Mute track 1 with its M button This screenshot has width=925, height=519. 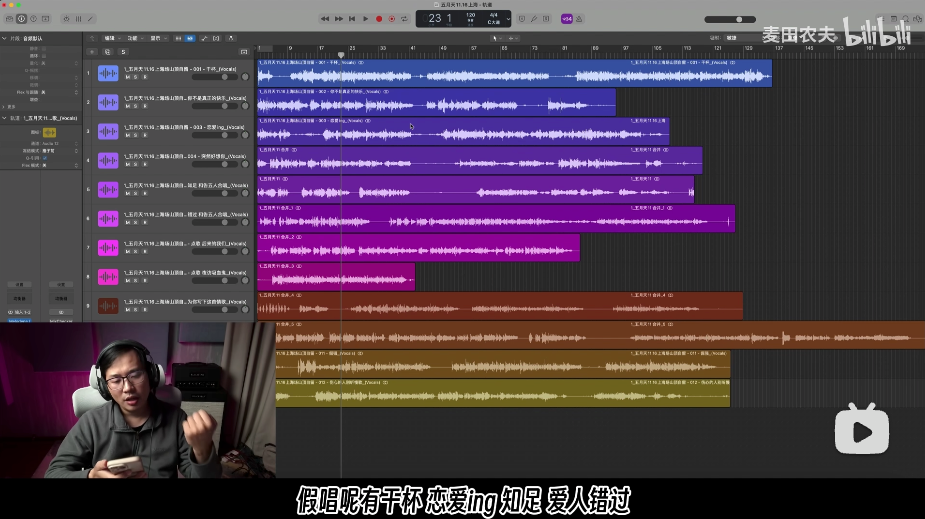click(x=127, y=77)
